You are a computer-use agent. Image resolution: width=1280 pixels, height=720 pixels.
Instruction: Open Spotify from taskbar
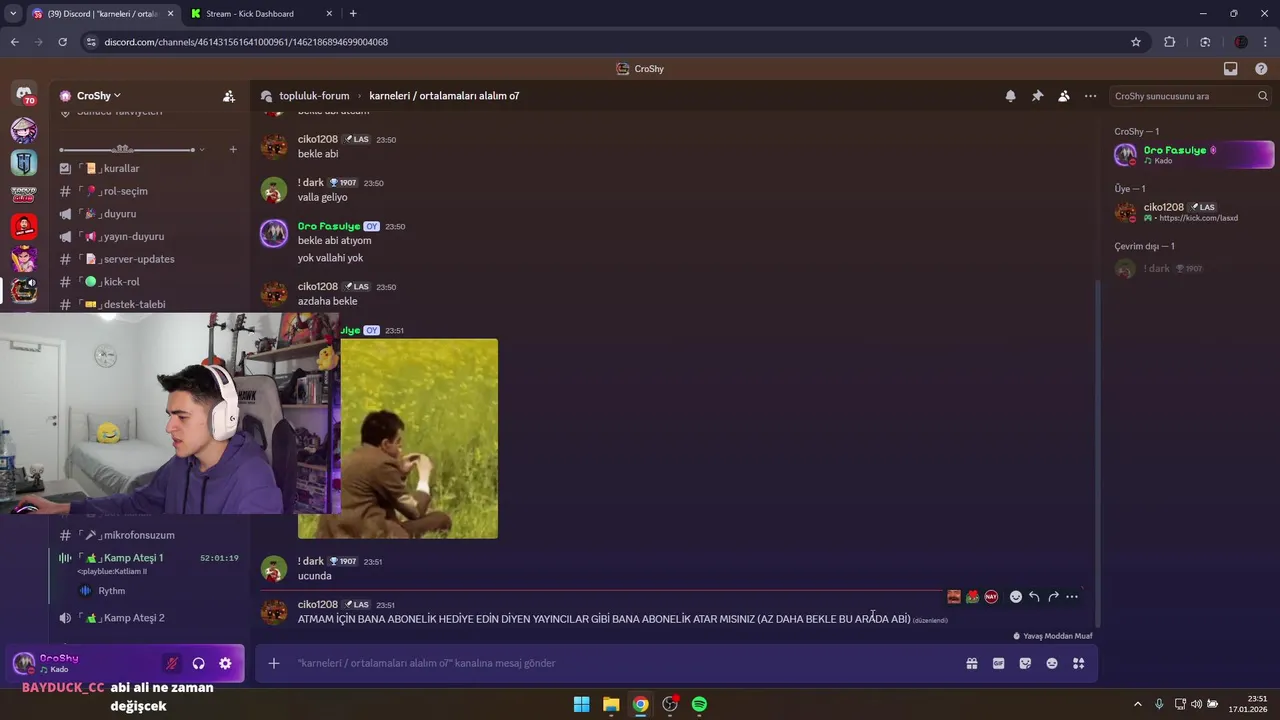click(x=699, y=704)
